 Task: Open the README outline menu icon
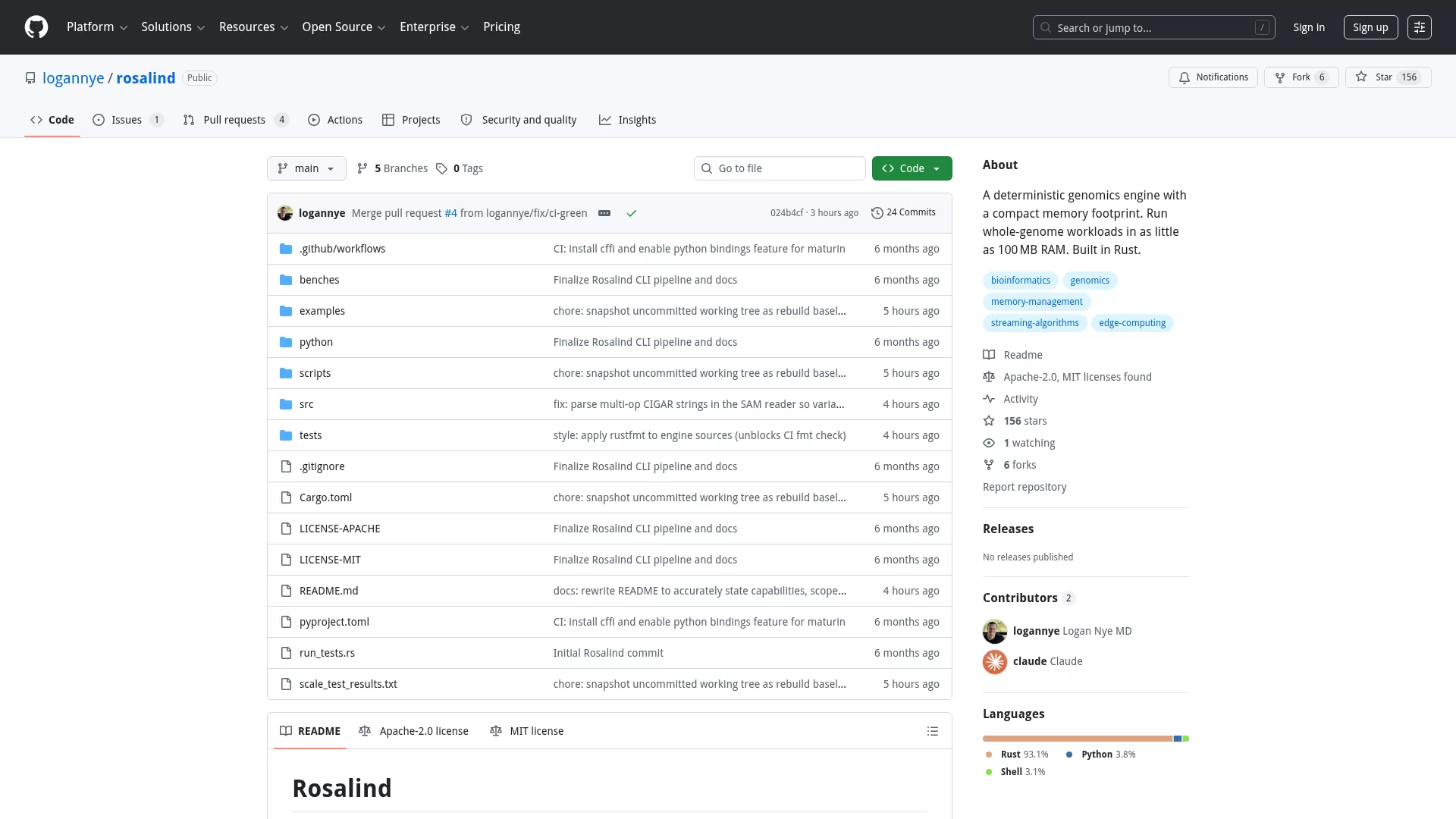[933, 731]
